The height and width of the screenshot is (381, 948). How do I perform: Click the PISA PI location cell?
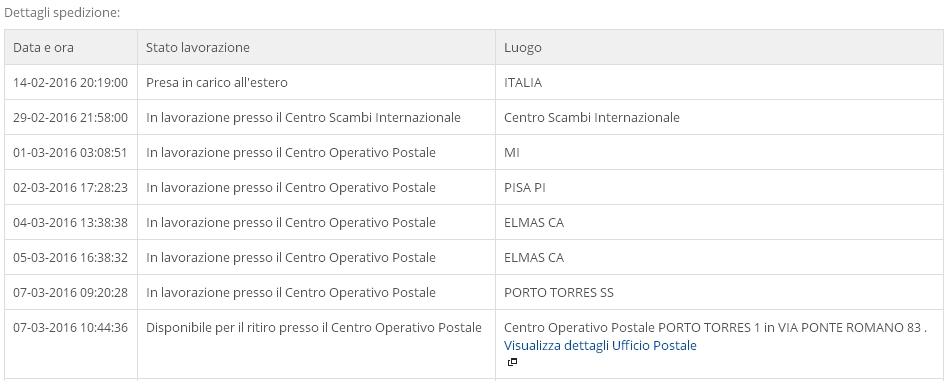coord(524,187)
